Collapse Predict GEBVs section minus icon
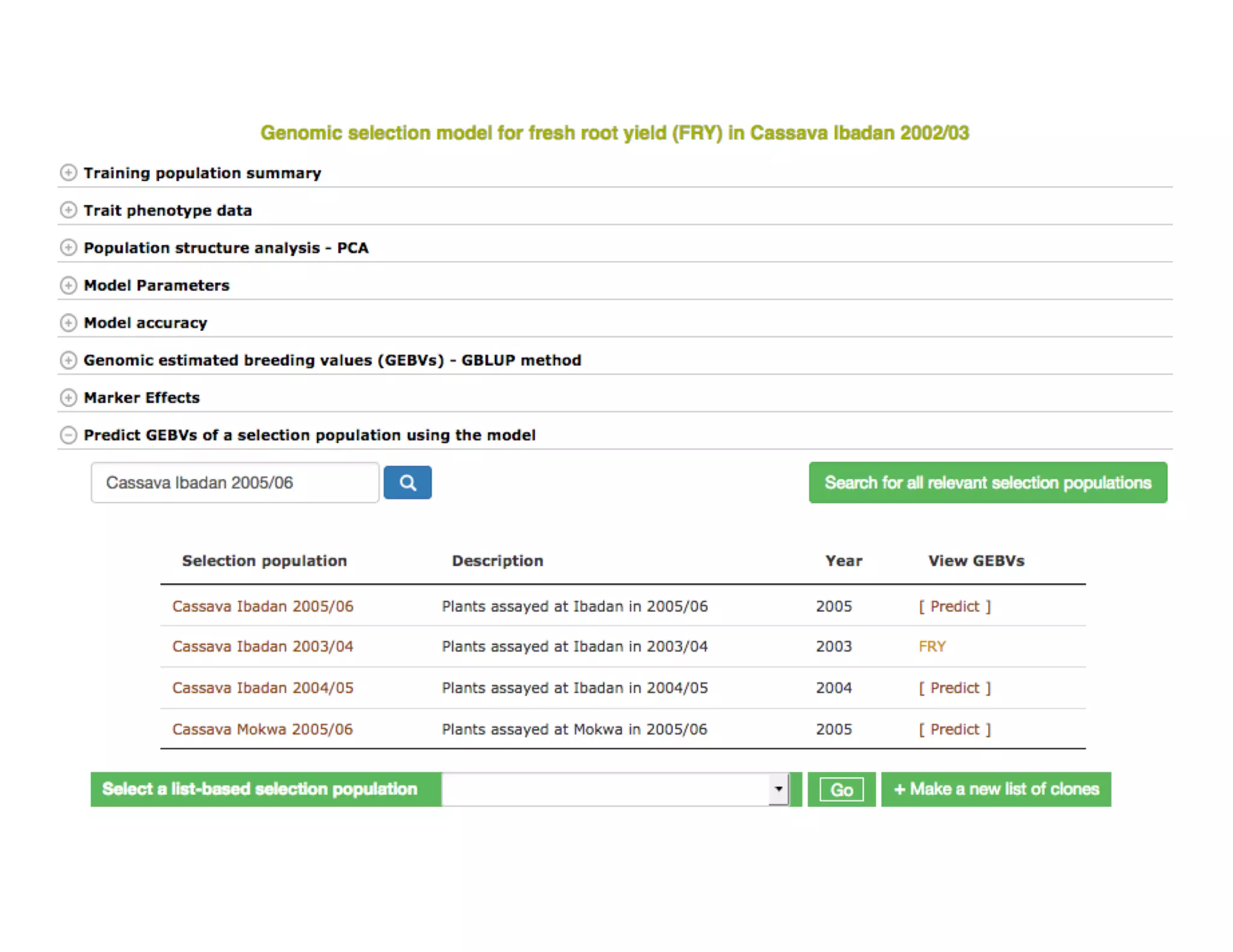 [69, 434]
